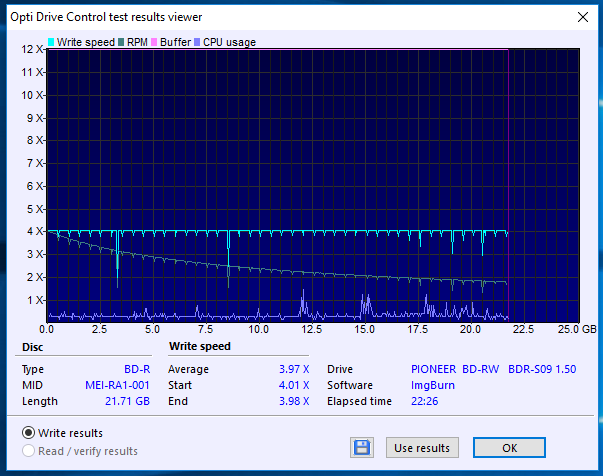Select the Write results radio button
Image resolution: width=603 pixels, height=476 pixels.
click(x=28, y=433)
